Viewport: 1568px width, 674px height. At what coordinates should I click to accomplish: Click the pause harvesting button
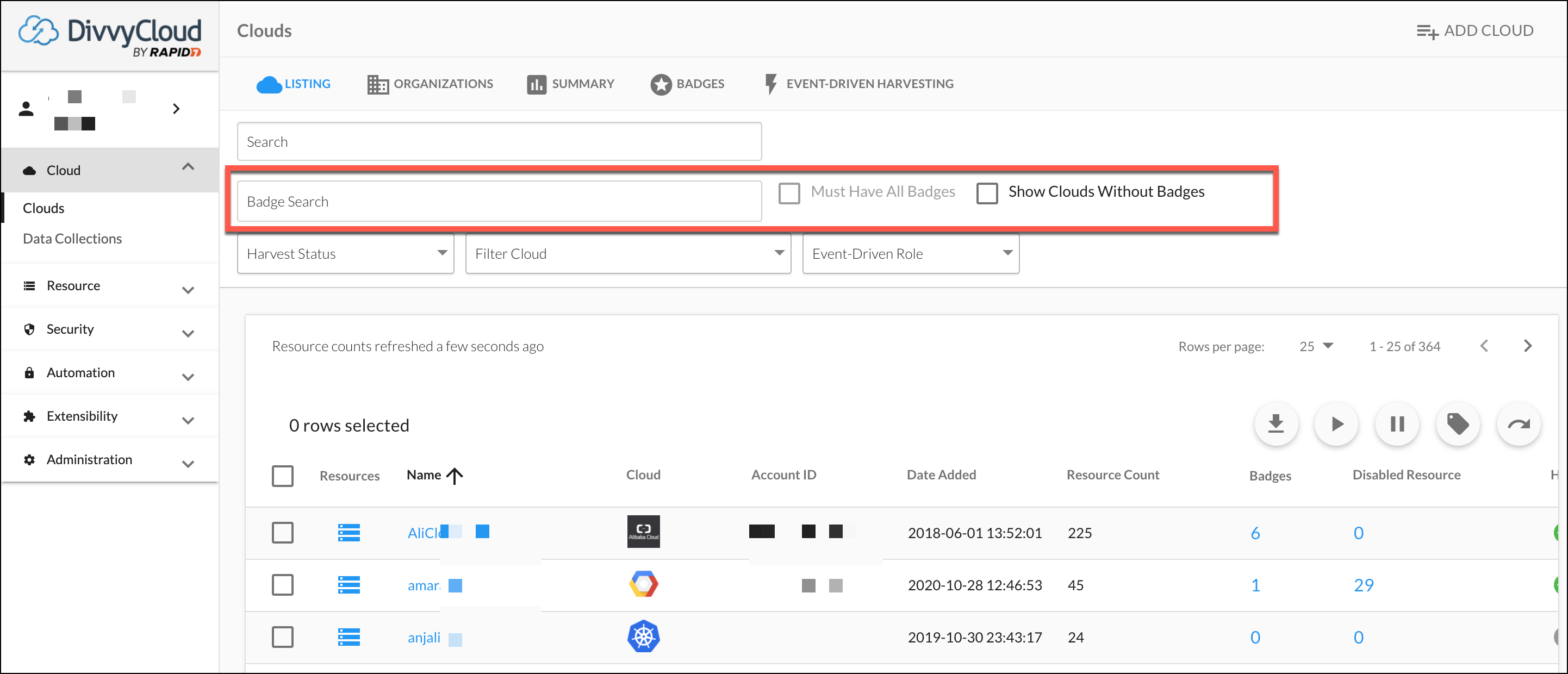1397,424
